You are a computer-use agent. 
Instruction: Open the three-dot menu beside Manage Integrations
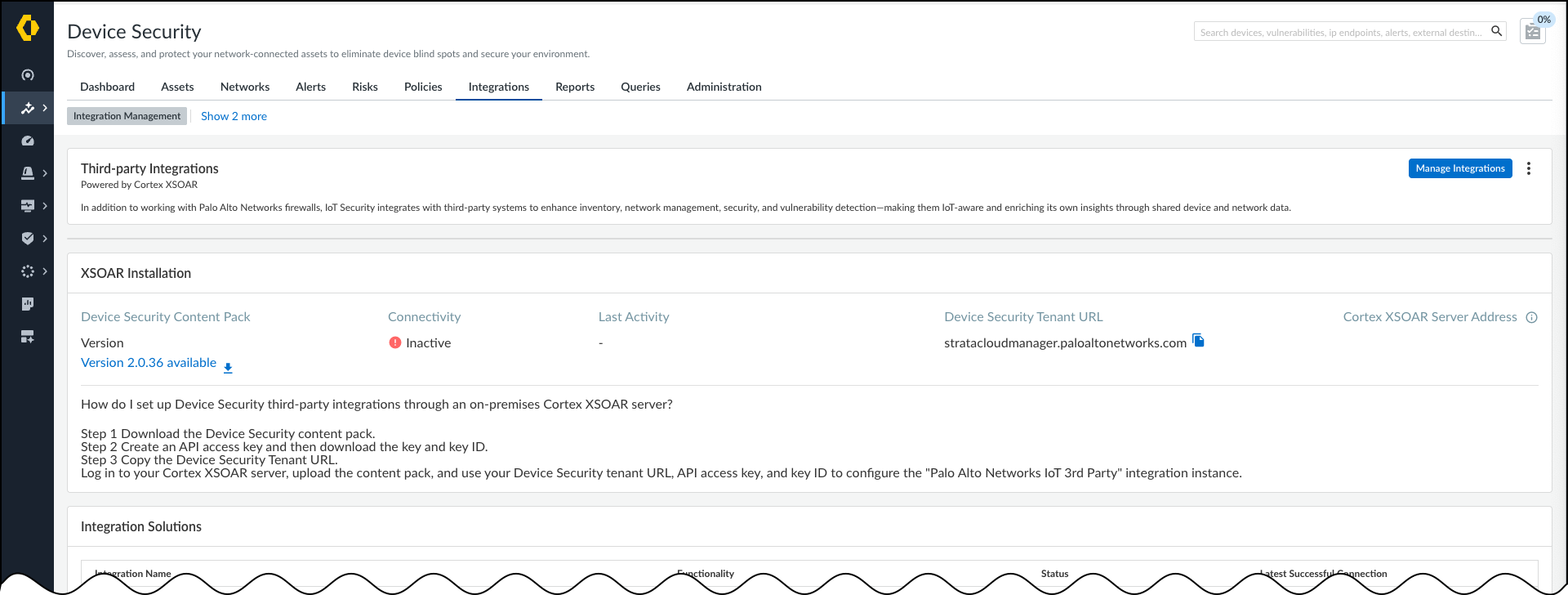click(1529, 168)
